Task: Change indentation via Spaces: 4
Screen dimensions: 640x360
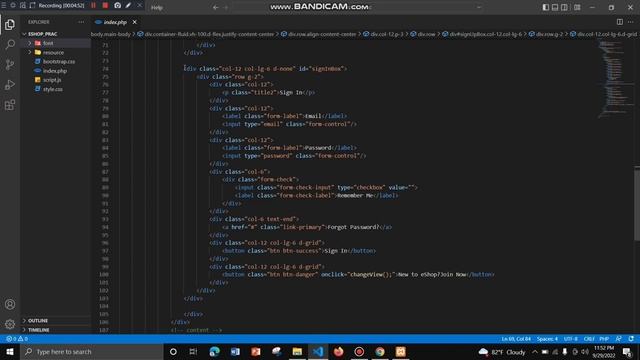Action: (547, 339)
